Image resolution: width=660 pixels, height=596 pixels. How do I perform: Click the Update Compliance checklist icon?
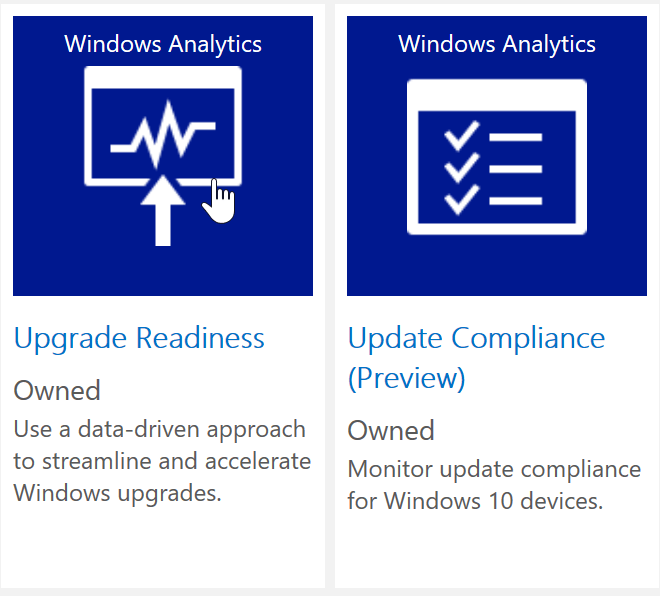click(497, 158)
